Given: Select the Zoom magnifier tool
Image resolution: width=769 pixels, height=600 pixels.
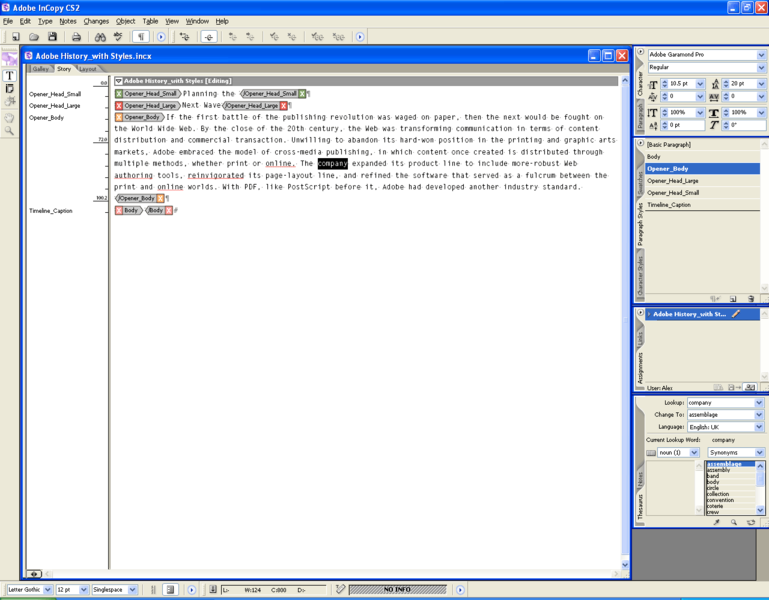Looking at the screenshot, I should 9,130.
